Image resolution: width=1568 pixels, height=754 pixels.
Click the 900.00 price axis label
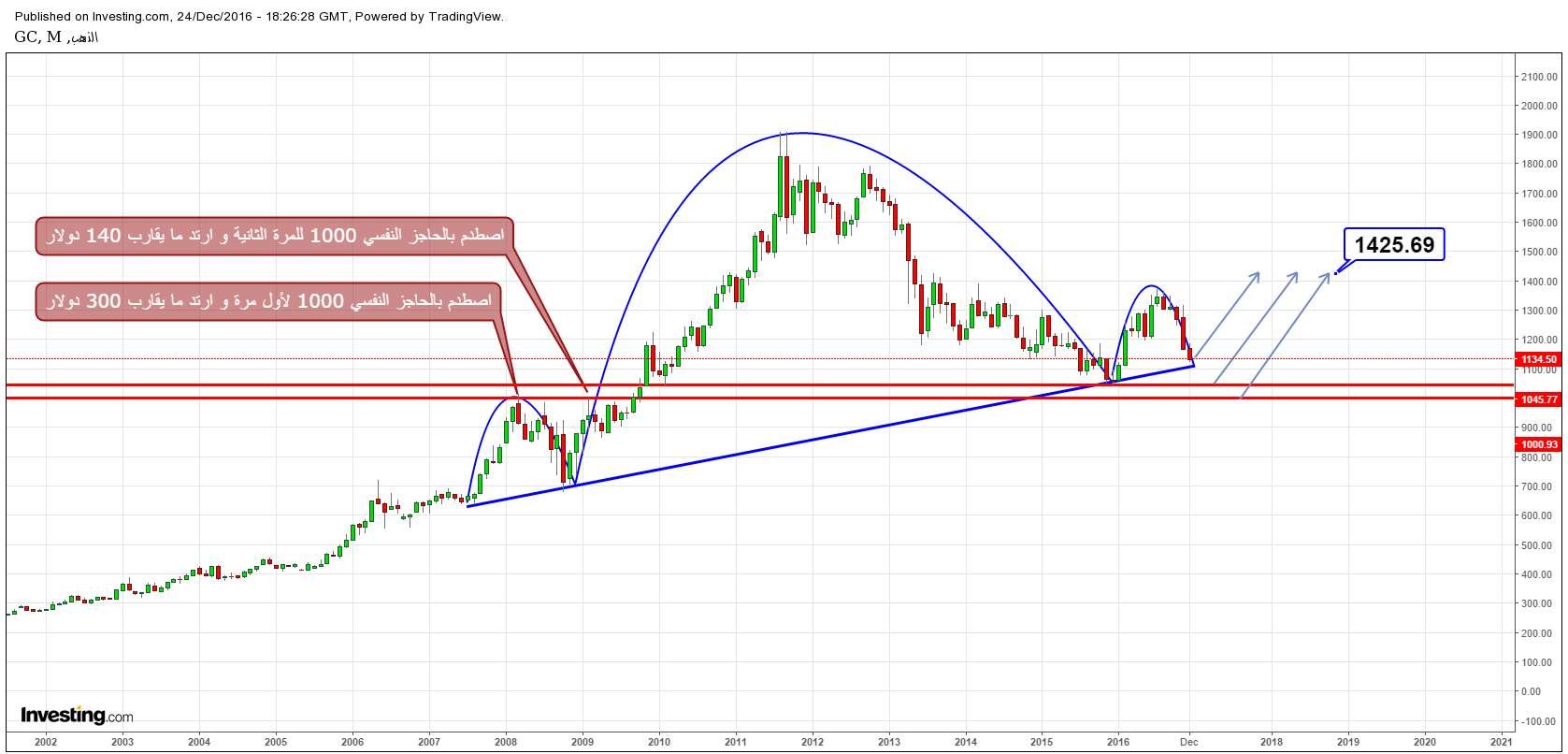(1538, 428)
